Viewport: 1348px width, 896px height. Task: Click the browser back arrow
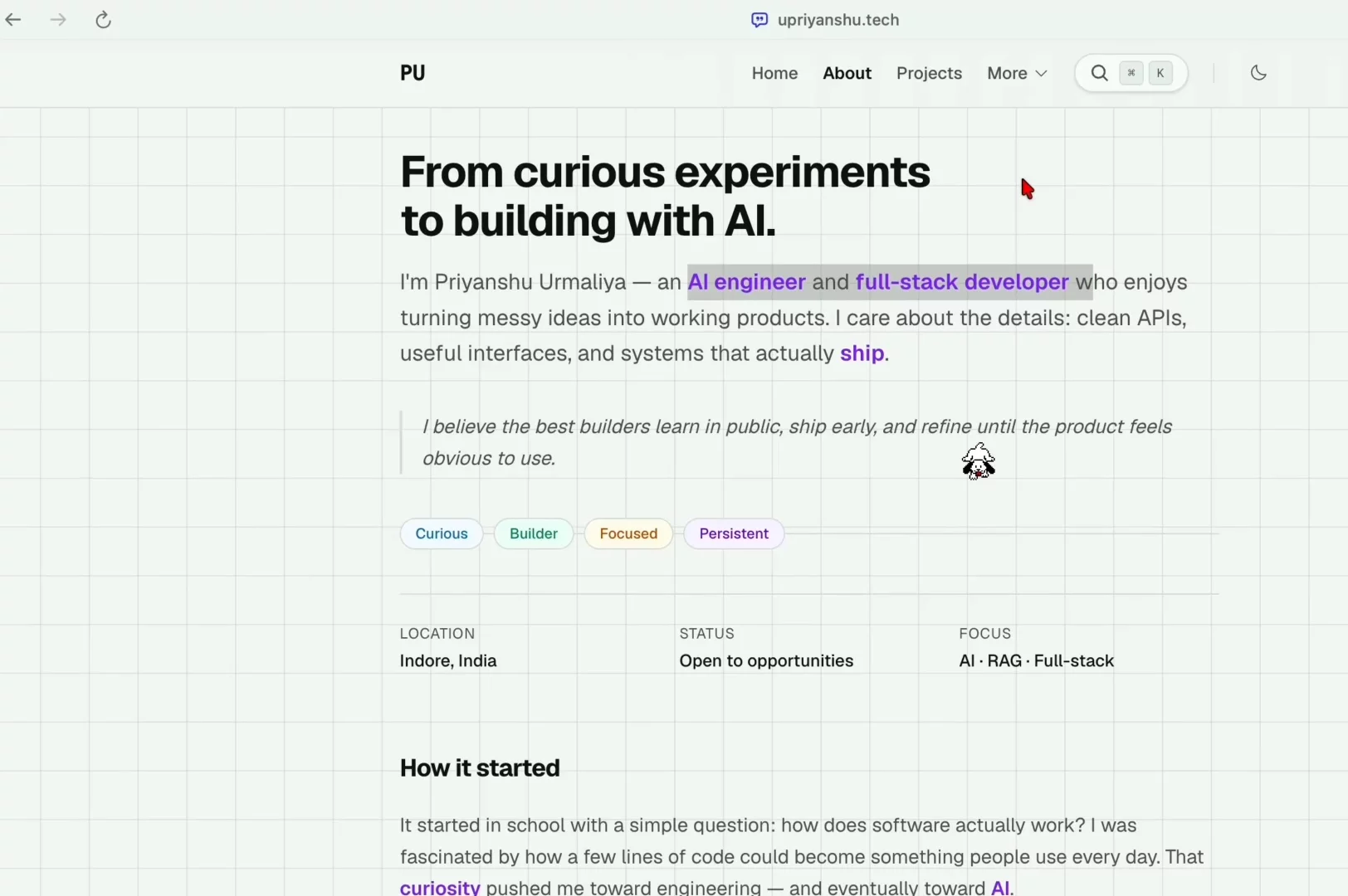tap(13, 20)
